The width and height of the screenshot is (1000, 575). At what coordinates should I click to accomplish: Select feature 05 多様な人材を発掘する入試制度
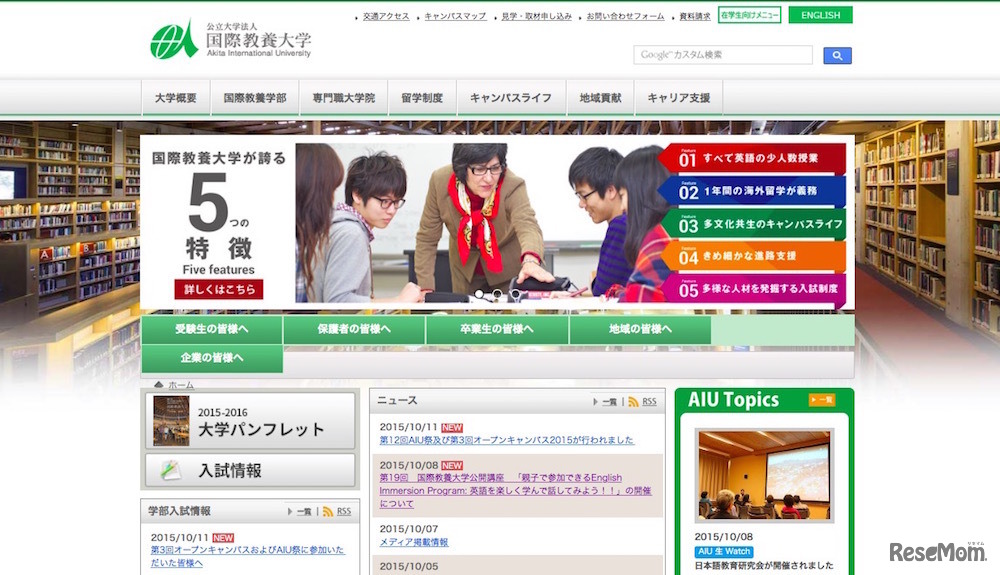coord(753,289)
